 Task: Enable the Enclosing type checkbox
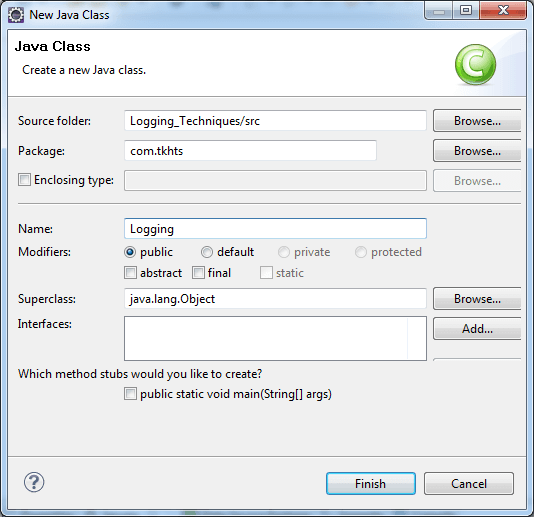pyautogui.click(x=24, y=179)
